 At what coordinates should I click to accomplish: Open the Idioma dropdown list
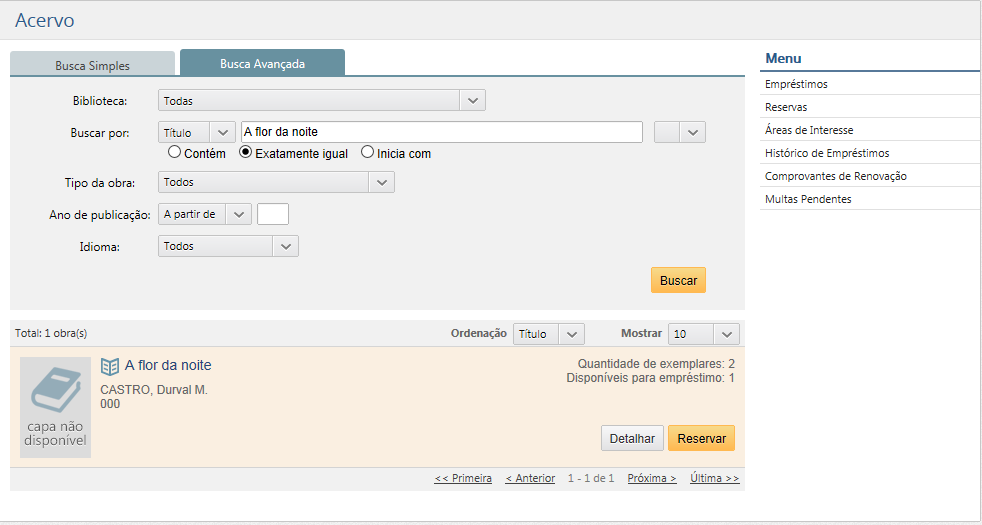click(228, 246)
